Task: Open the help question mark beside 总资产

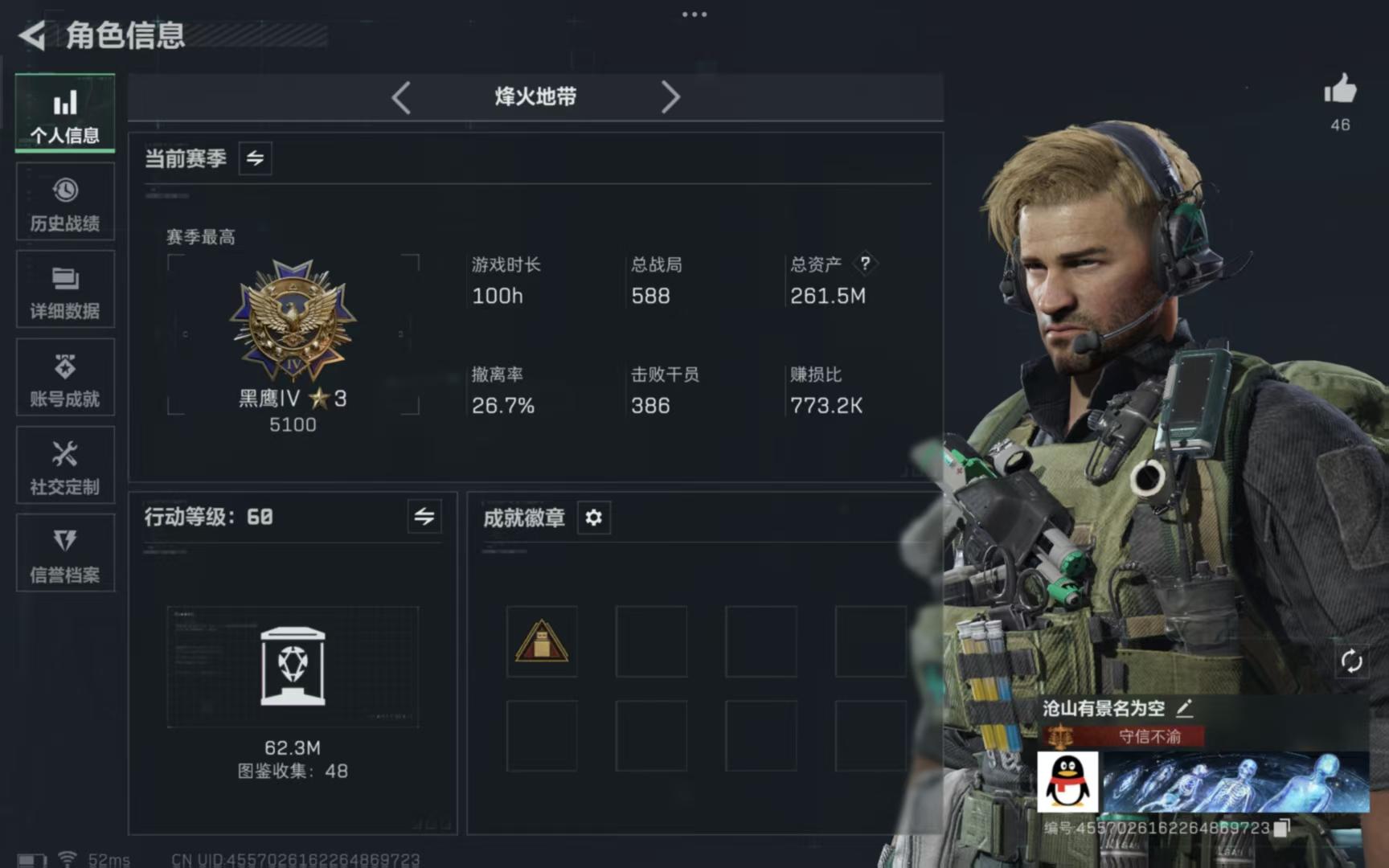Action: point(865,263)
